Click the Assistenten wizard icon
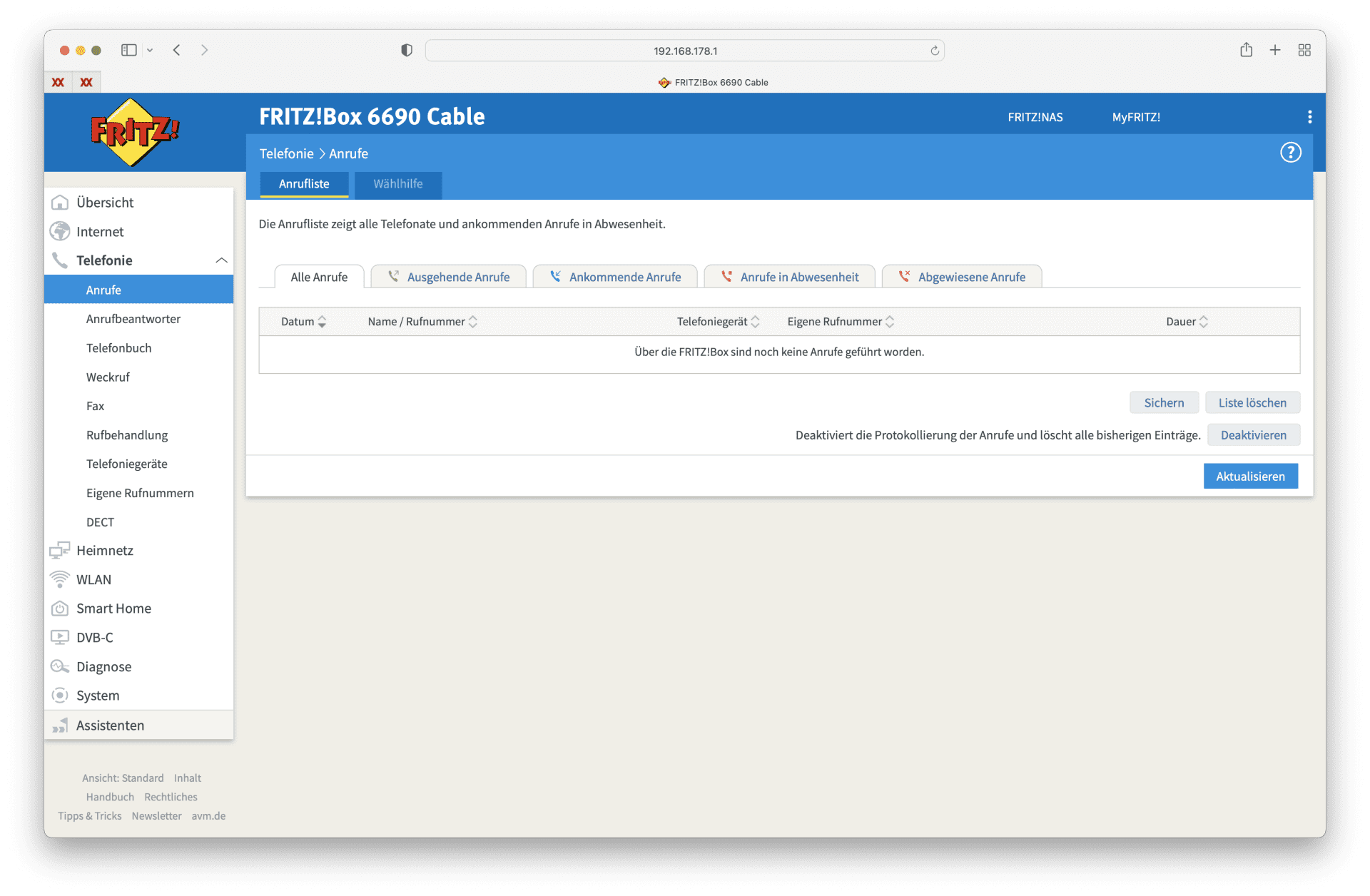Image resolution: width=1370 pixels, height=896 pixels. point(60,726)
